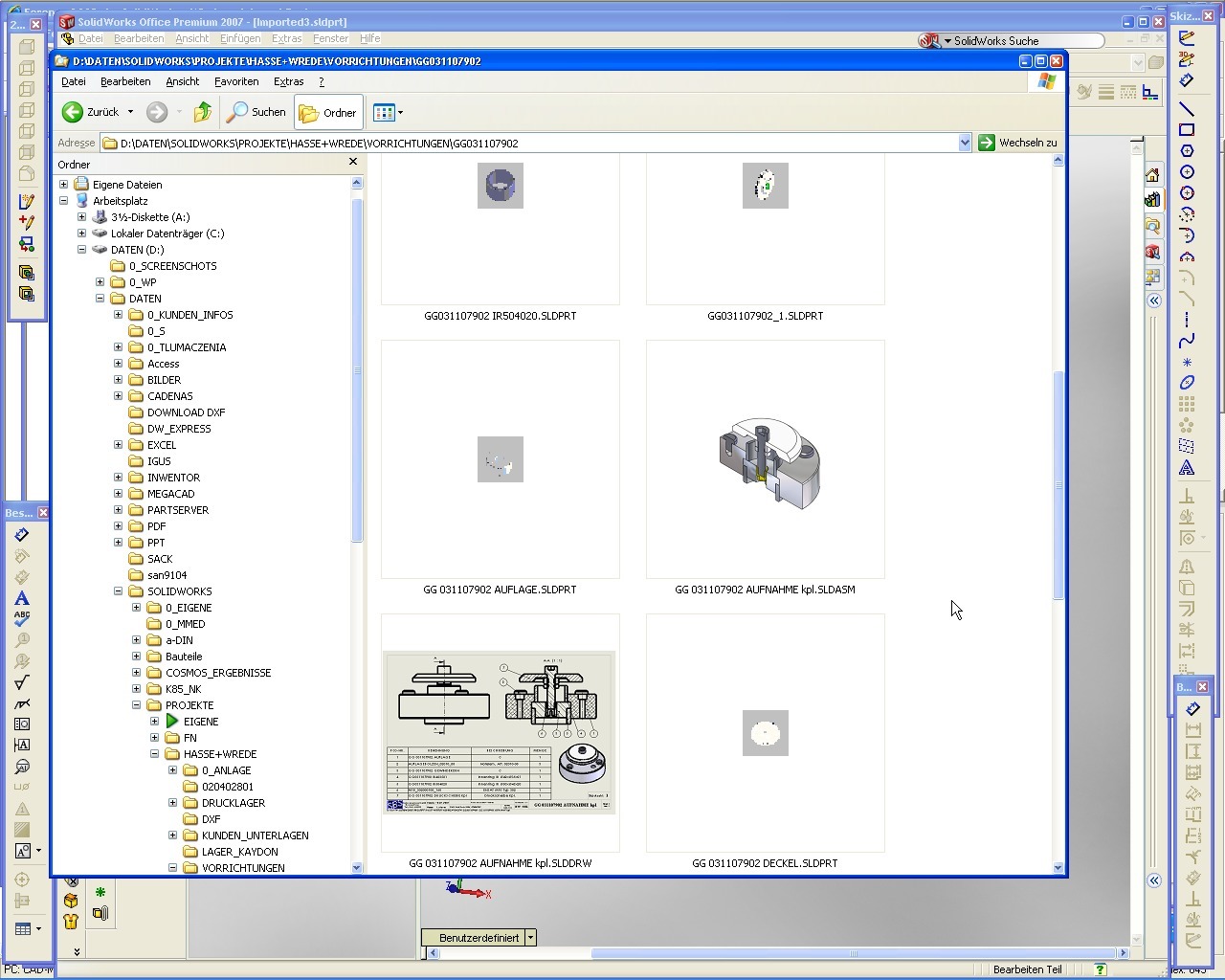Viewport: 1225px width, 980px height.
Task: Toggle the Ordner folders pane button
Action: click(x=328, y=112)
